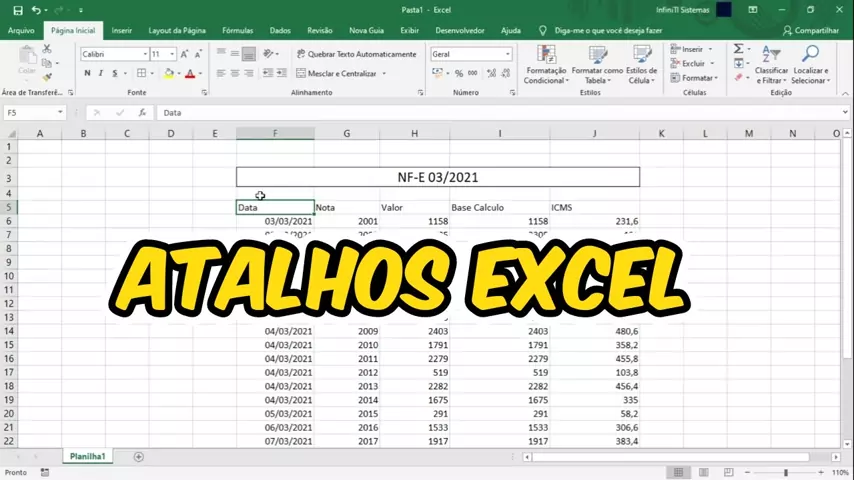Screen dimensions: 854x480
Task: Toggle italic formatting (I)
Action: pyautogui.click(x=101, y=73)
